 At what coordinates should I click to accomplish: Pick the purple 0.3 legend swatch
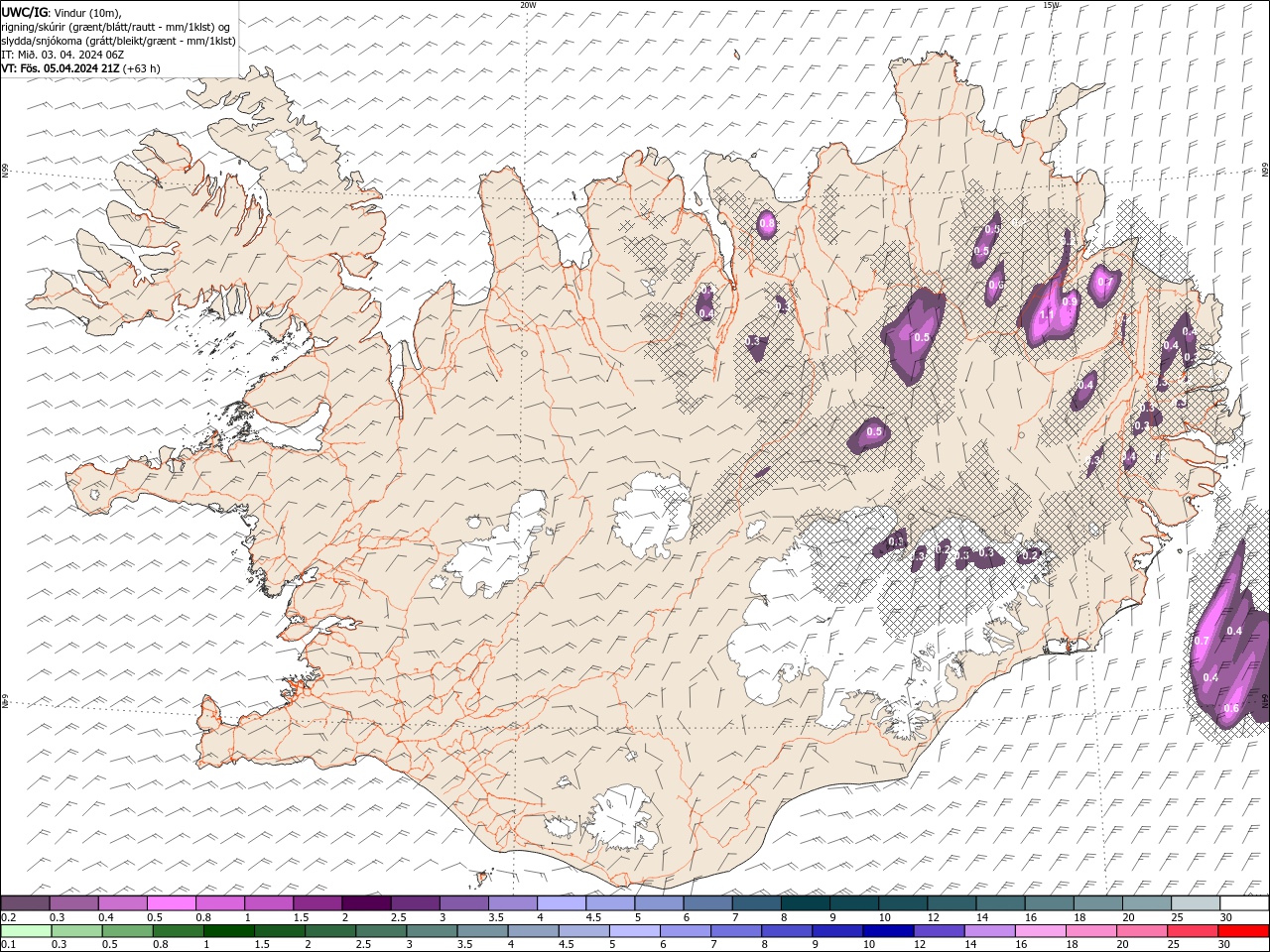73,903
